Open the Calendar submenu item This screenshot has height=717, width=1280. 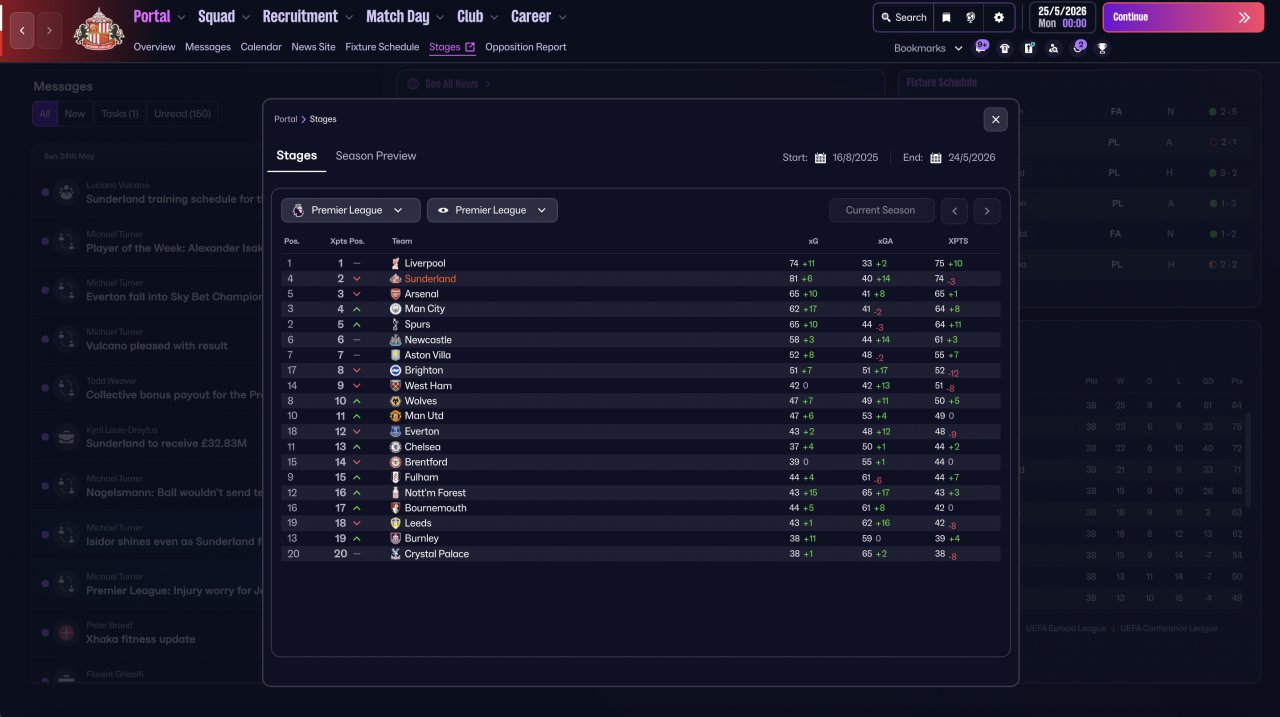(x=261, y=47)
